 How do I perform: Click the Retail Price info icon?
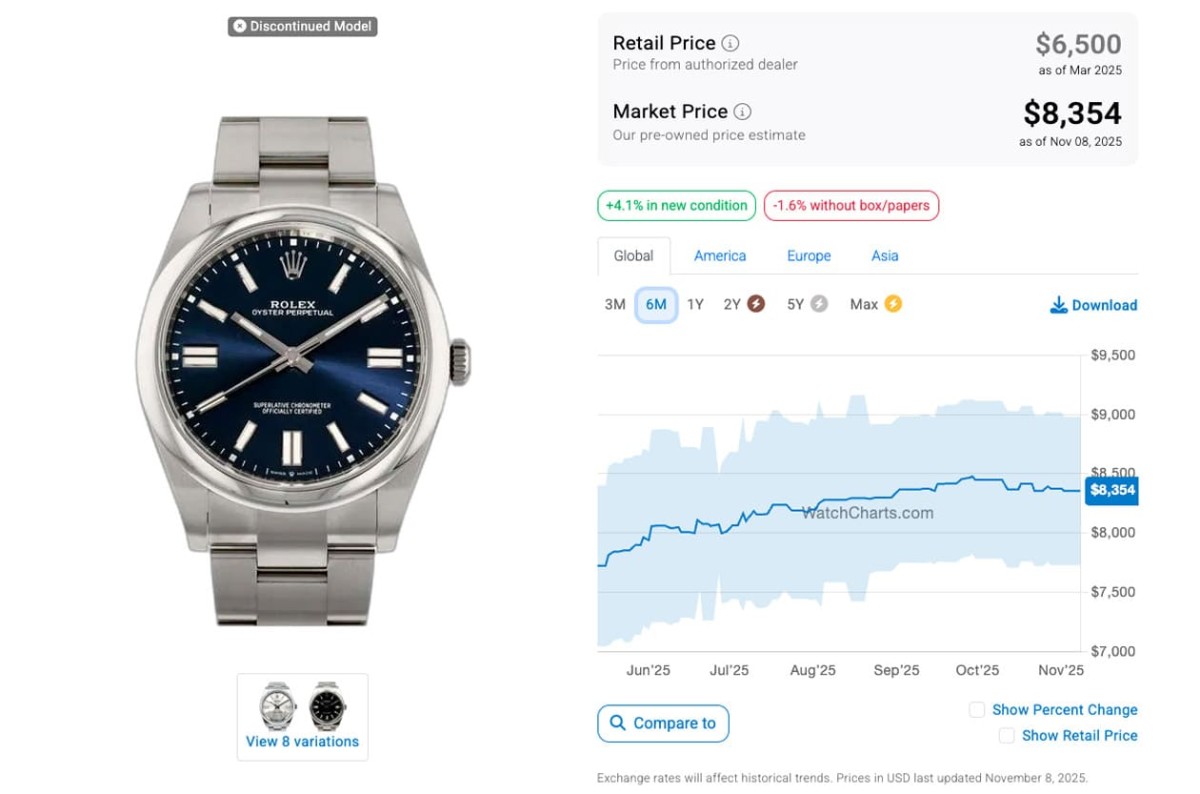point(731,43)
